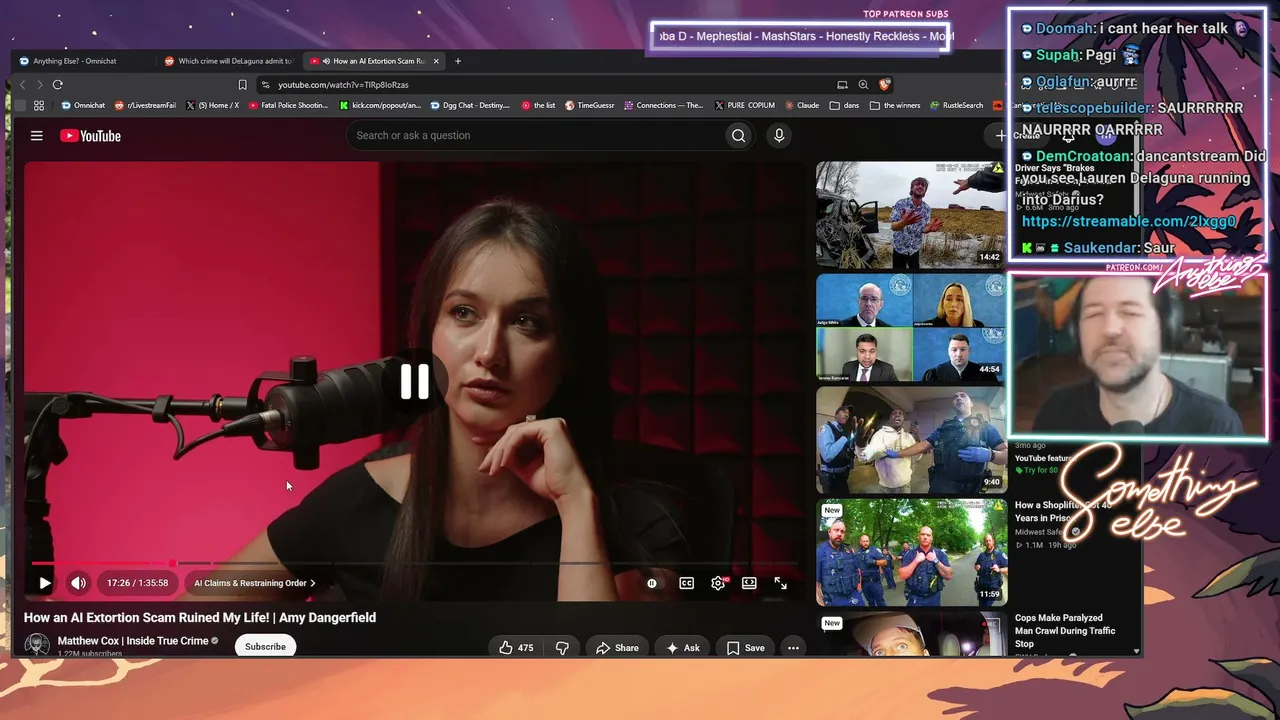1280x720 pixels.
Task: Open the 14:42 recommended video thumbnail
Action: tap(911, 215)
